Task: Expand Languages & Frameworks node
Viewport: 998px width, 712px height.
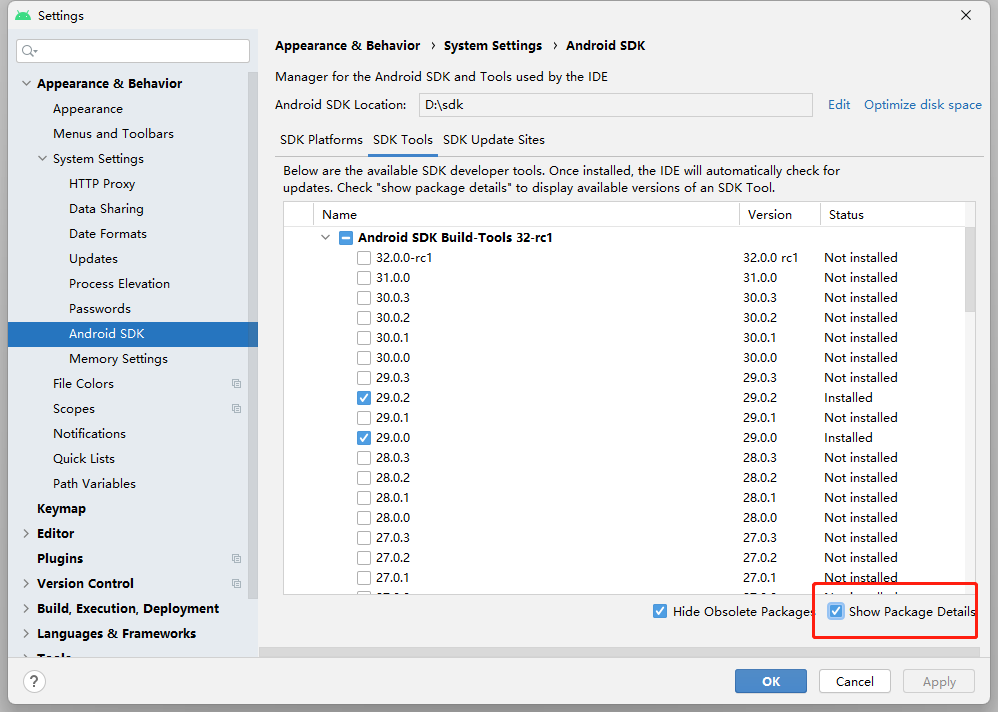Action: tap(26, 633)
